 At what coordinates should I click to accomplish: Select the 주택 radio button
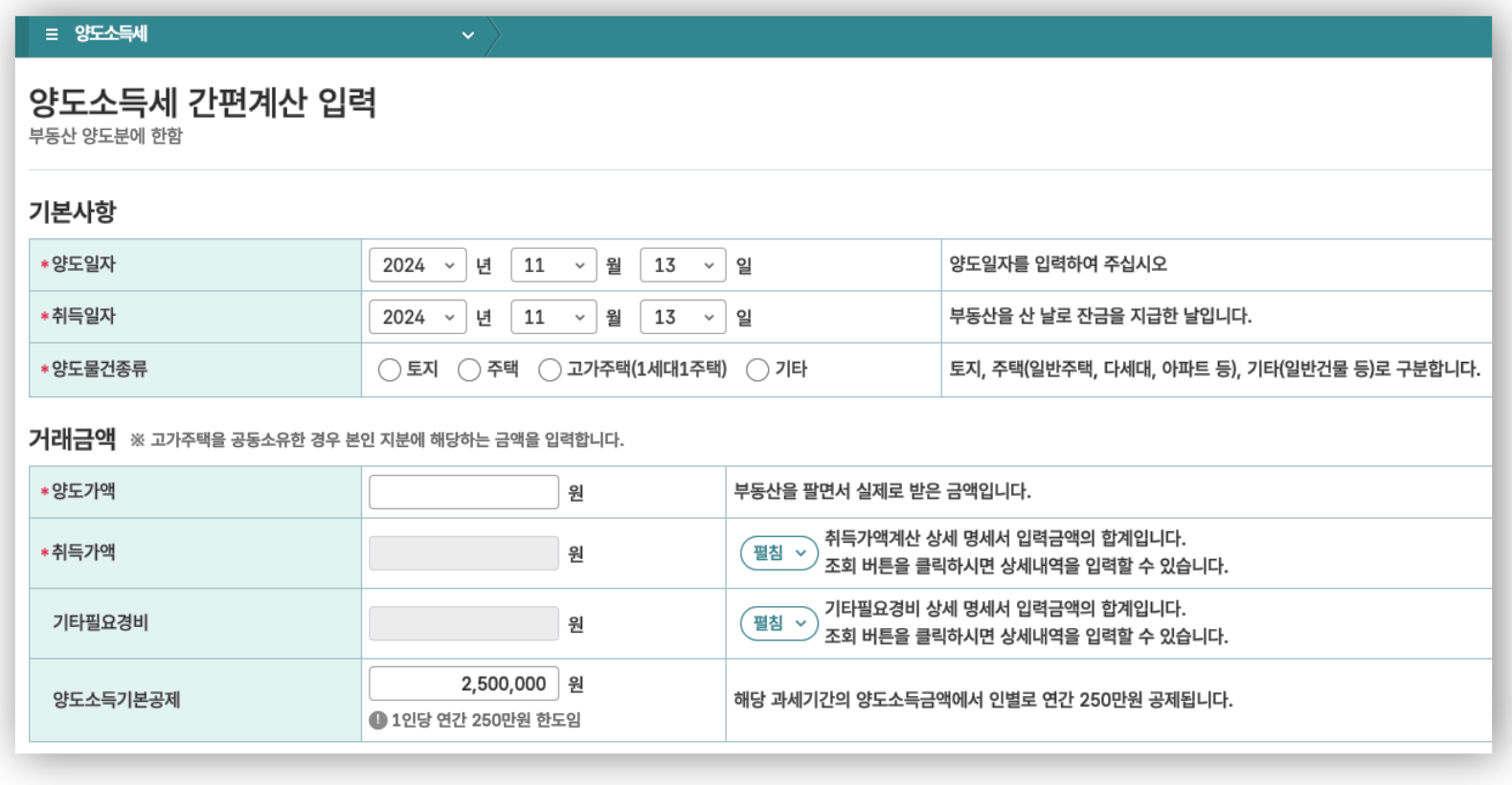coord(469,370)
